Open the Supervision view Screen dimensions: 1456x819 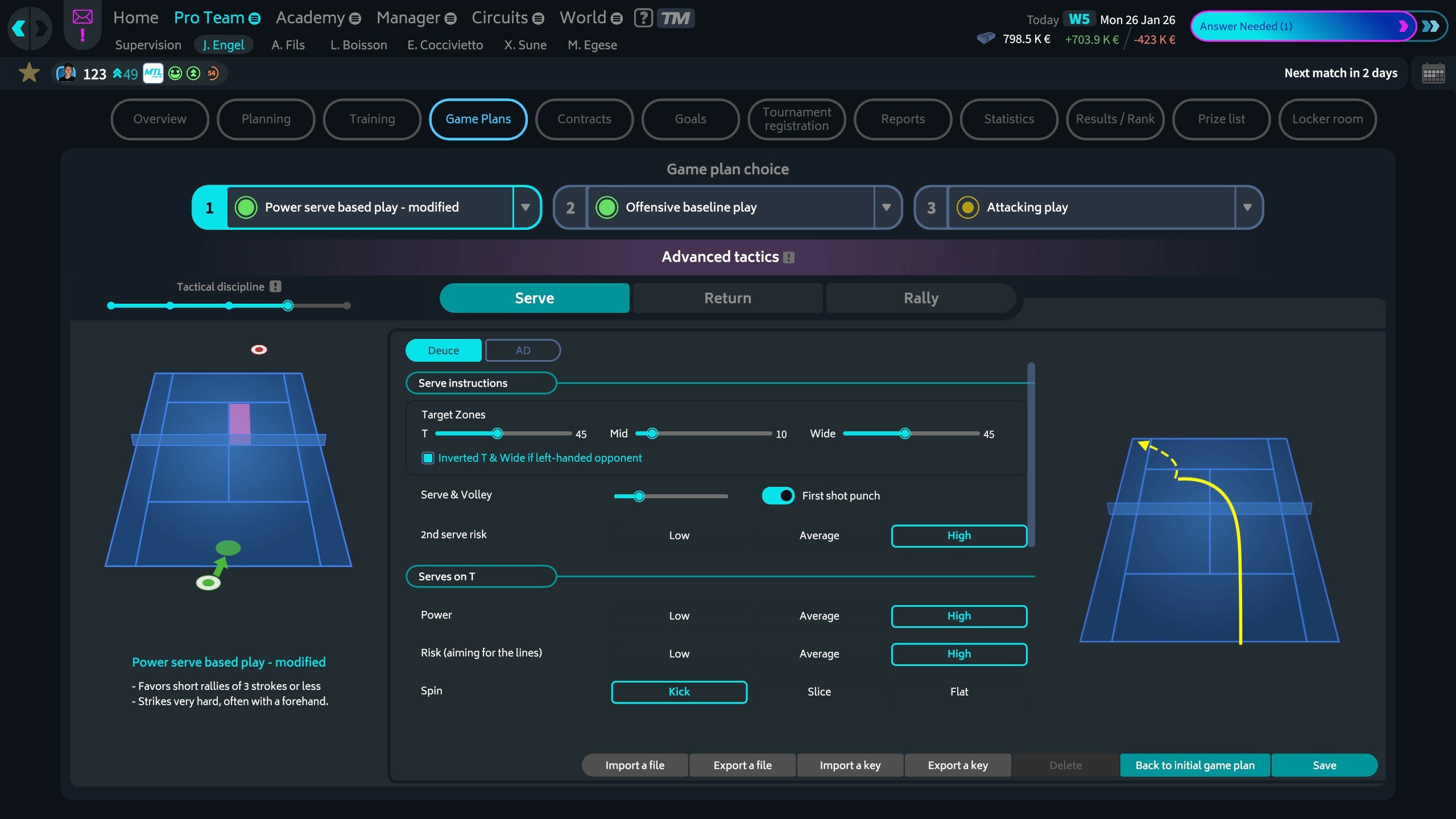(148, 45)
